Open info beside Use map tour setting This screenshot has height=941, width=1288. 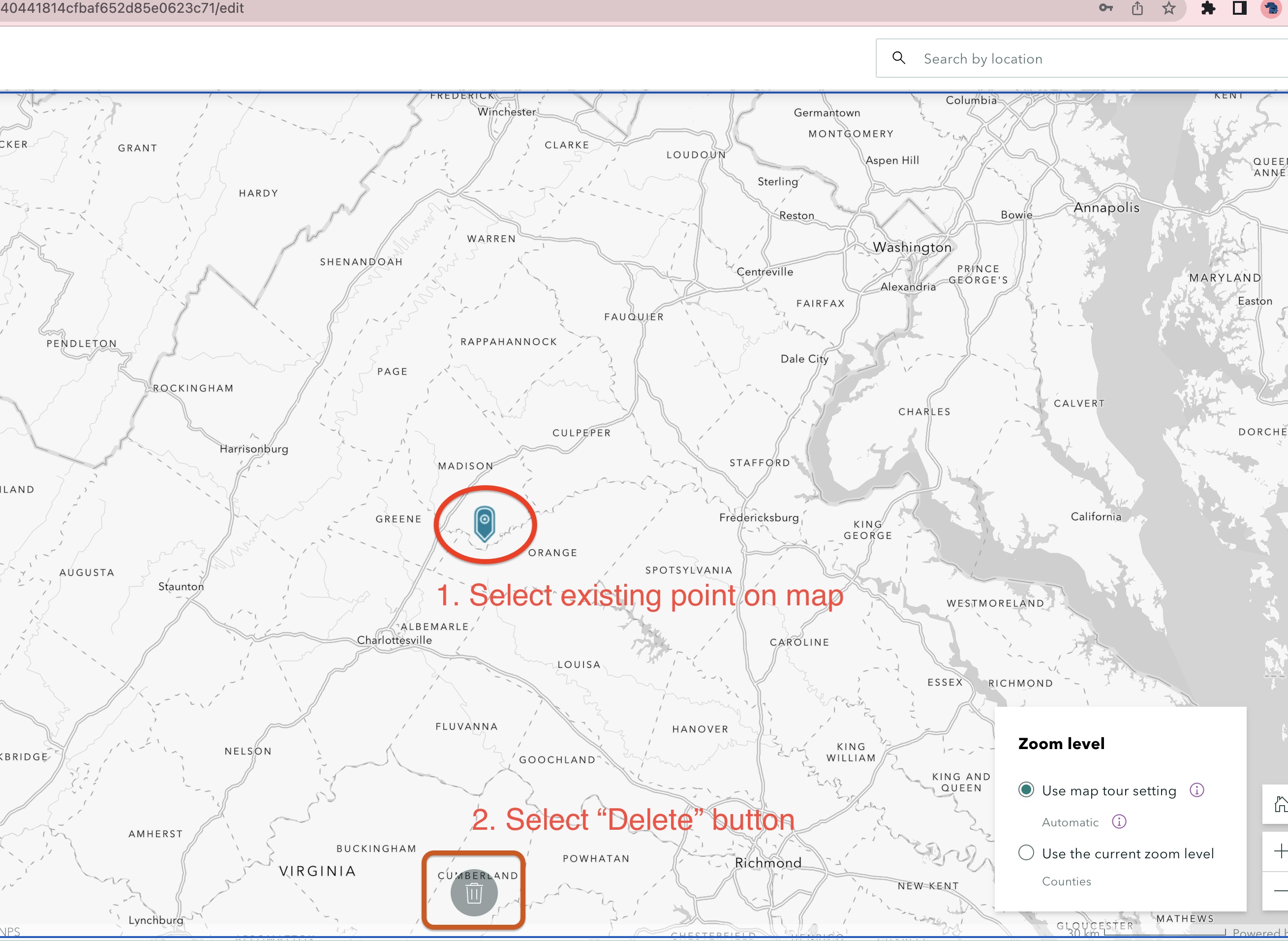click(1196, 790)
